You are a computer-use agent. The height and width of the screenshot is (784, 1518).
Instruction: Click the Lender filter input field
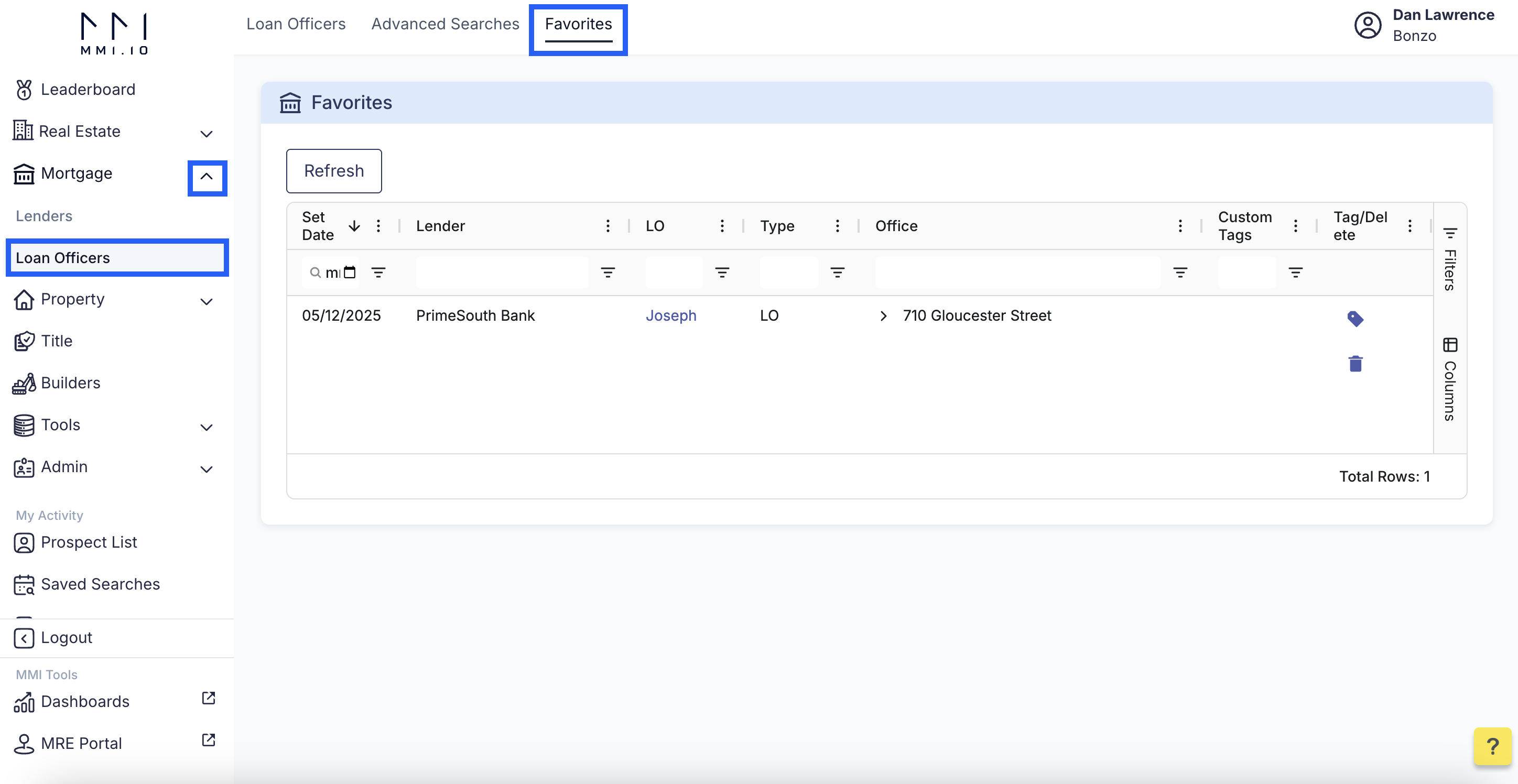tap(502, 272)
